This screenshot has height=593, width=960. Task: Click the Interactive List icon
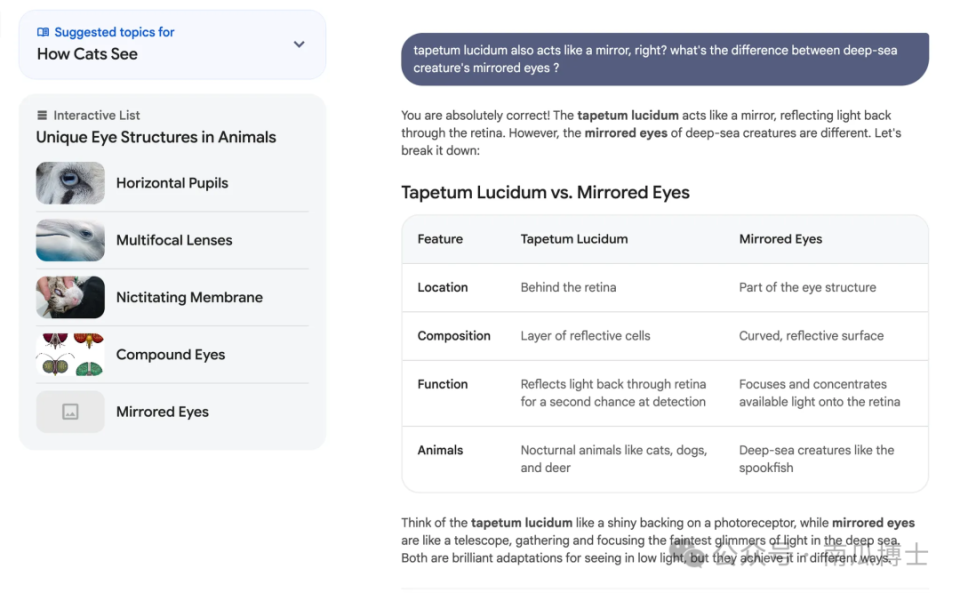(42, 115)
